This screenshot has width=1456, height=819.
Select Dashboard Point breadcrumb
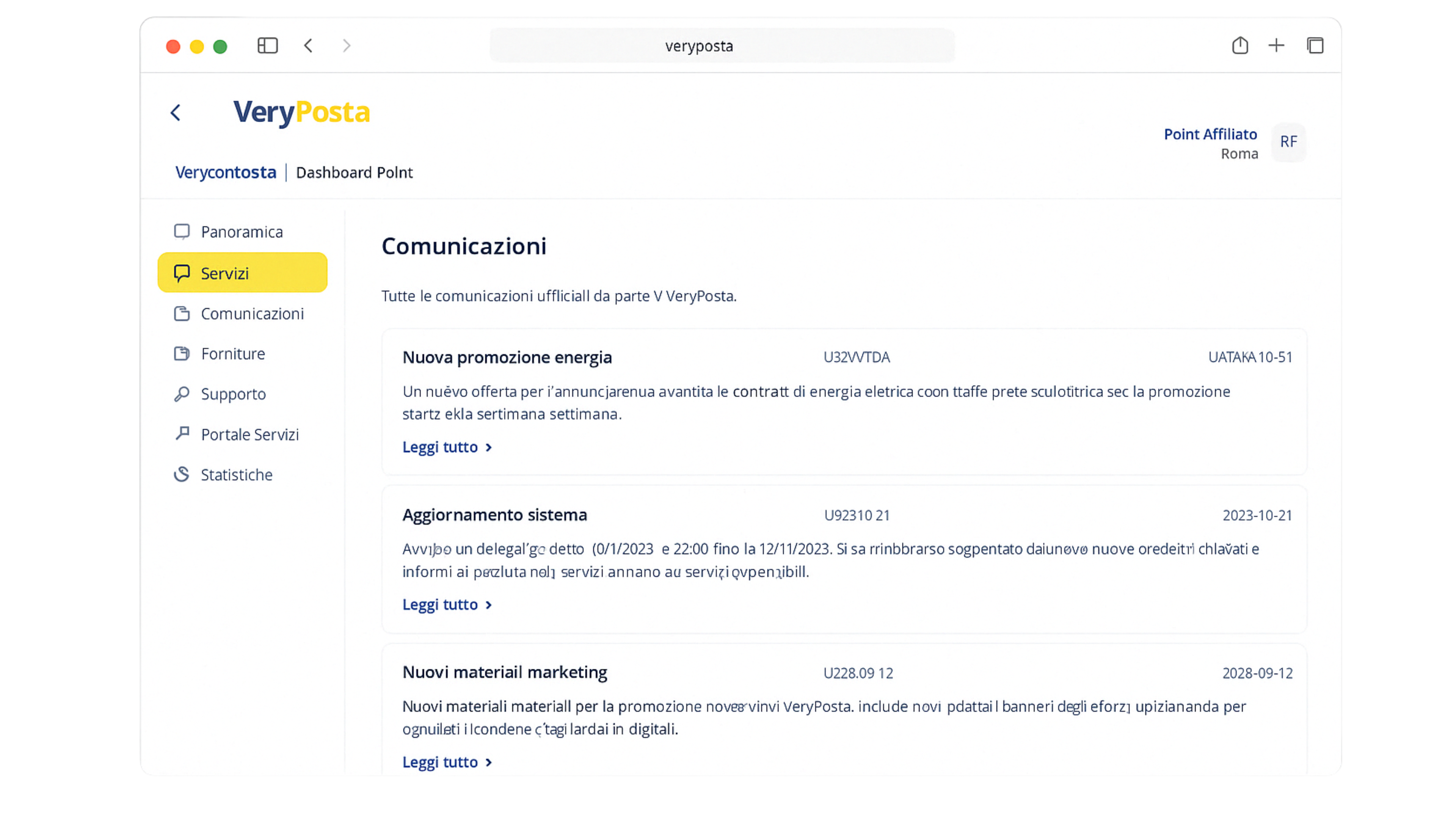pos(355,172)
